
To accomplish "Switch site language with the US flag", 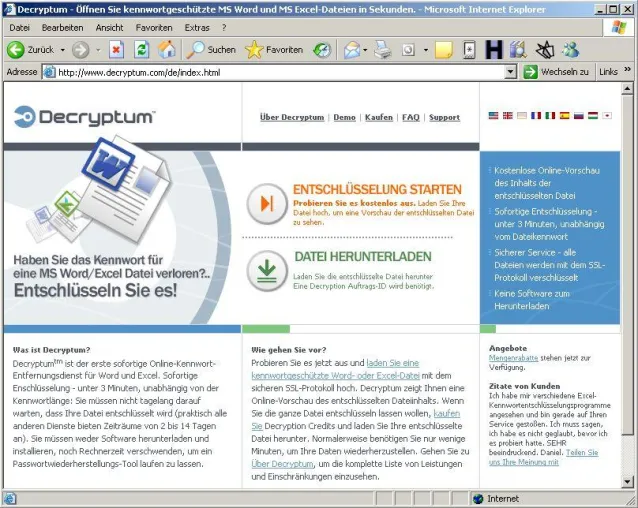I will (x=493, y=116).
